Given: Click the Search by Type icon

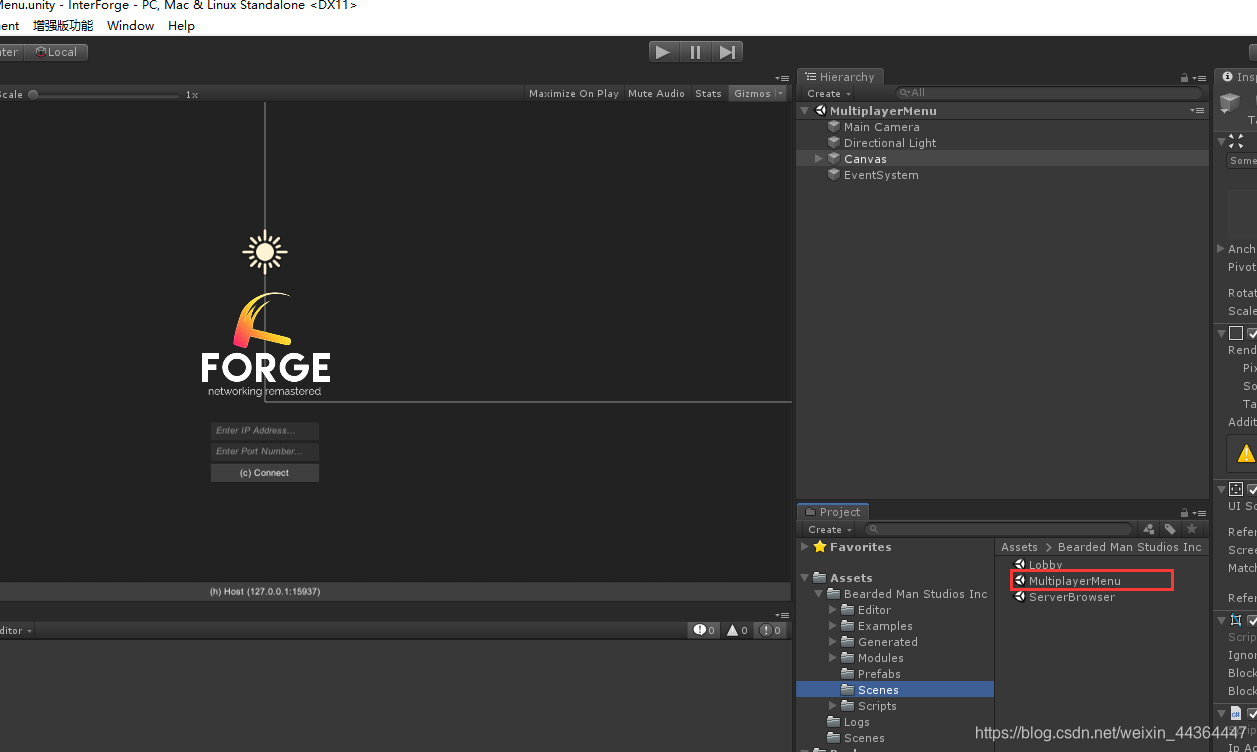Looking at the screenshot, I should coord(1149,529).
